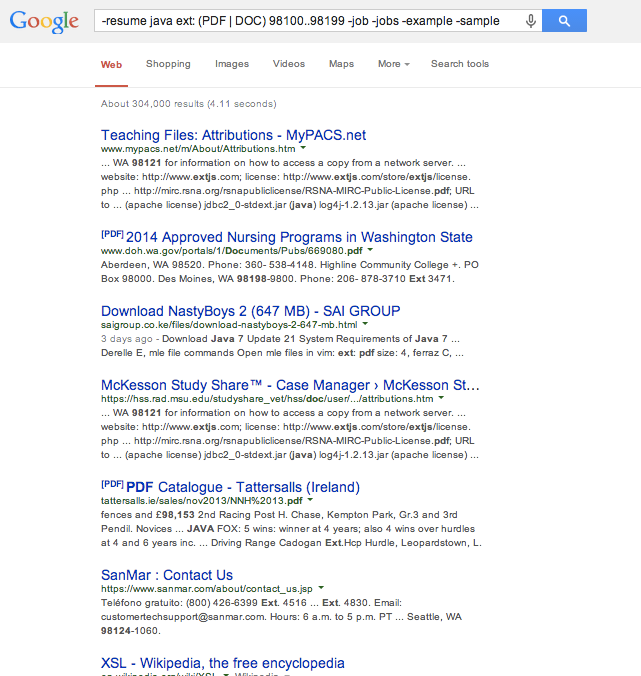Screen dimensions: 641x676
Task: Click the '3 days ago' date in NastyBoys snippet
Action: (126, 339)
